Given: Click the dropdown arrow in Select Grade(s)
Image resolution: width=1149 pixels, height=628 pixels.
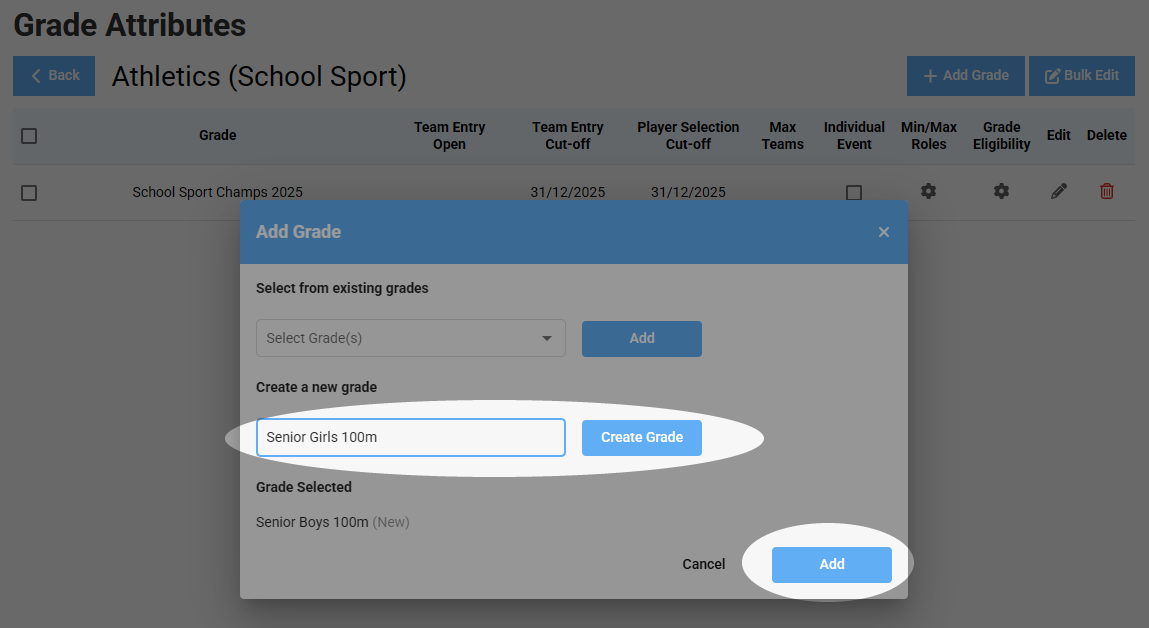Looking at the screenshot, I should point(547,338).
